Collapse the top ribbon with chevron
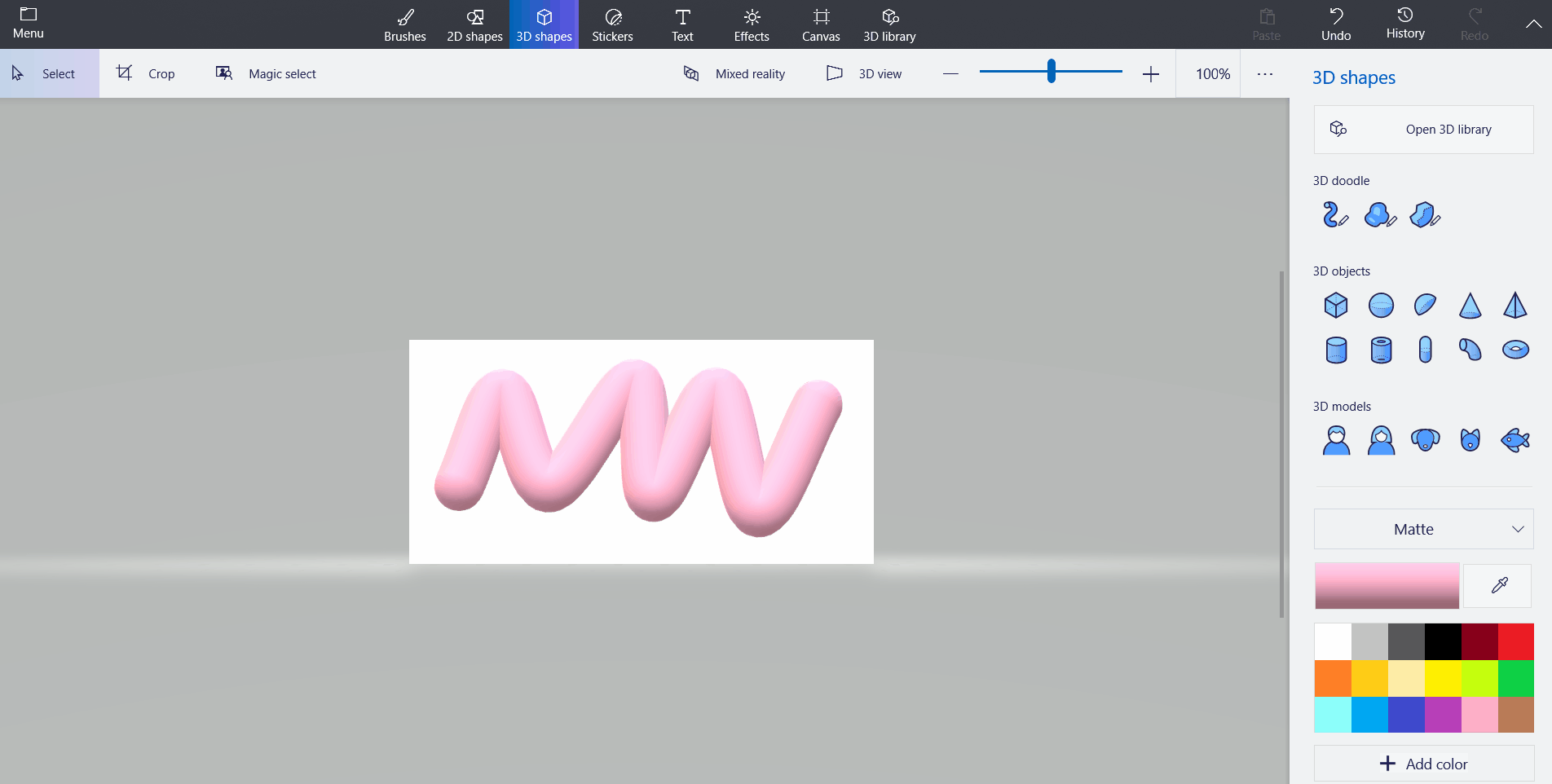1552x784 pixels. [1533, 24]
